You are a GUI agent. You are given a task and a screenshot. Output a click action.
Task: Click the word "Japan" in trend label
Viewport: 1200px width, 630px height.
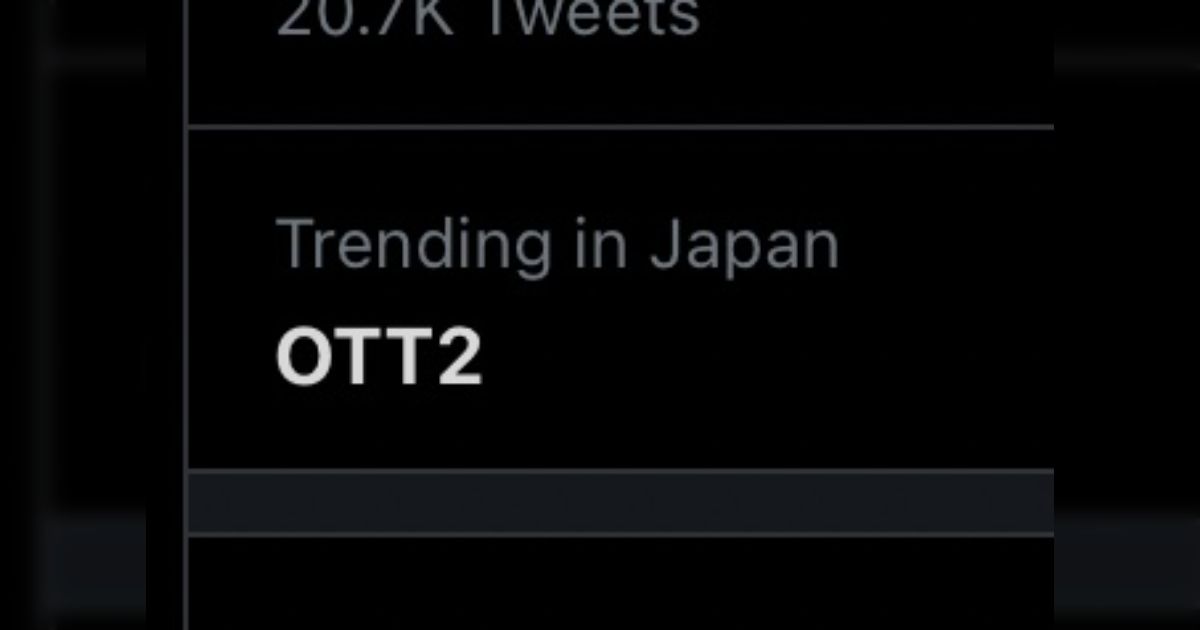(744, 243)
